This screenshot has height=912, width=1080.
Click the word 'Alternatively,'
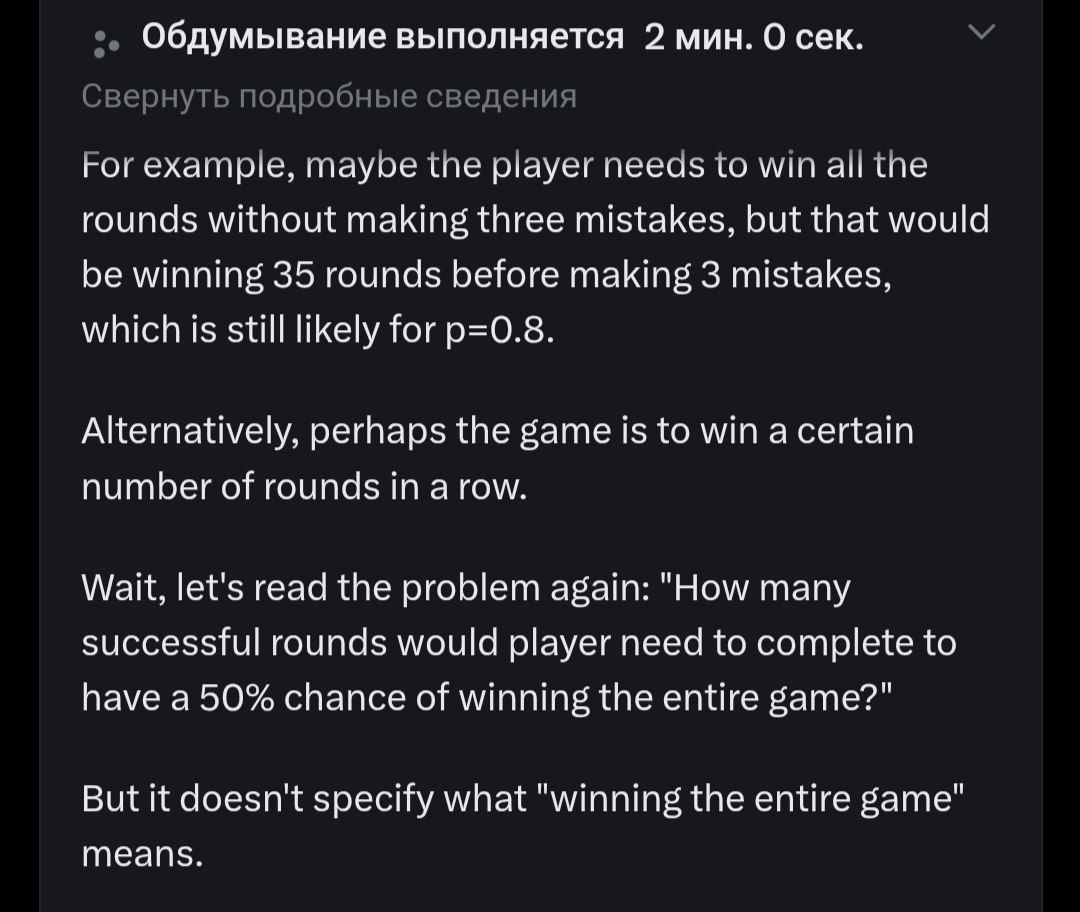point(190,432)
